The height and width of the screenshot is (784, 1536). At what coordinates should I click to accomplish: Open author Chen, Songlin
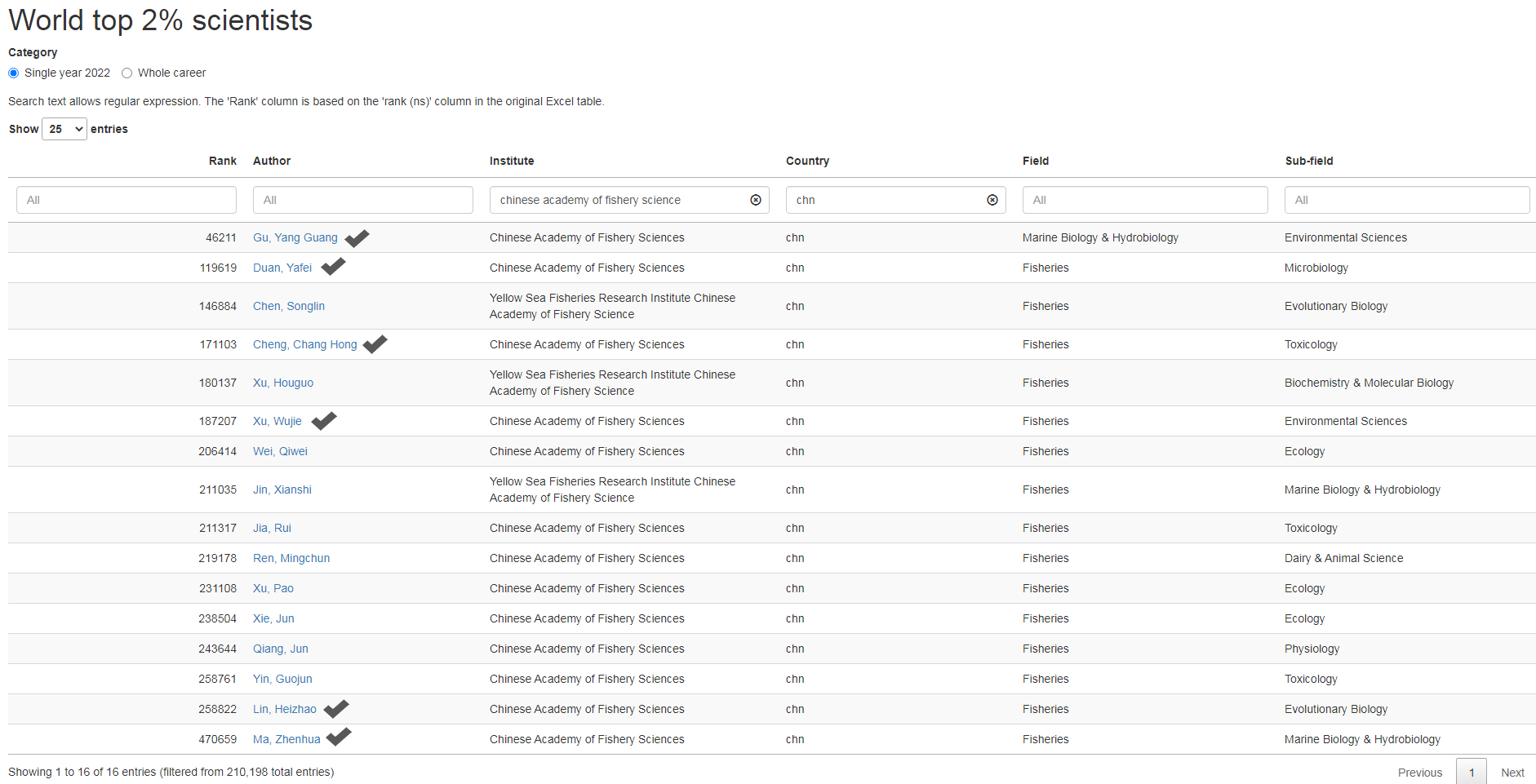click(289, 306)
